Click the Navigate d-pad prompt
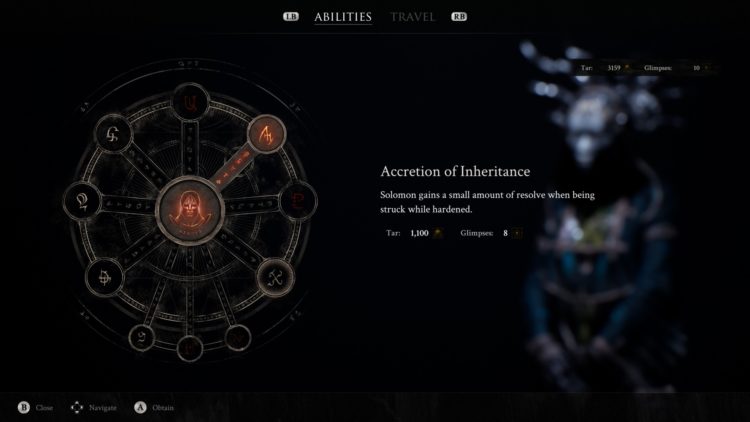750x422 pixels. coord(94,408)
